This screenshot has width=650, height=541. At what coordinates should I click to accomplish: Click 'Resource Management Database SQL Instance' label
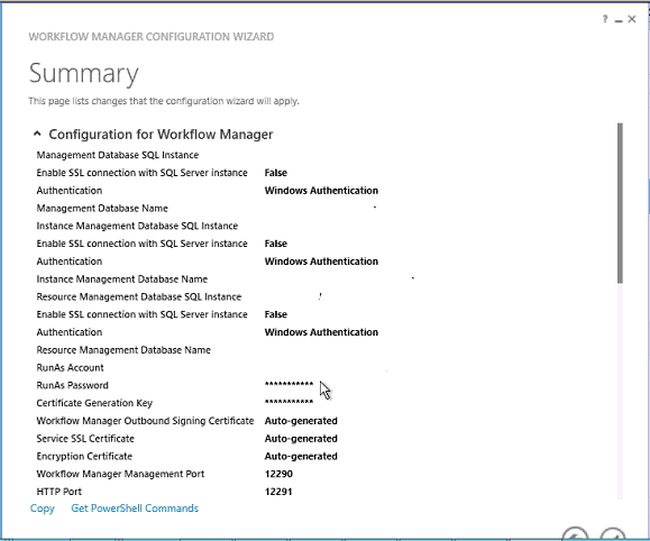coord(139,297)
